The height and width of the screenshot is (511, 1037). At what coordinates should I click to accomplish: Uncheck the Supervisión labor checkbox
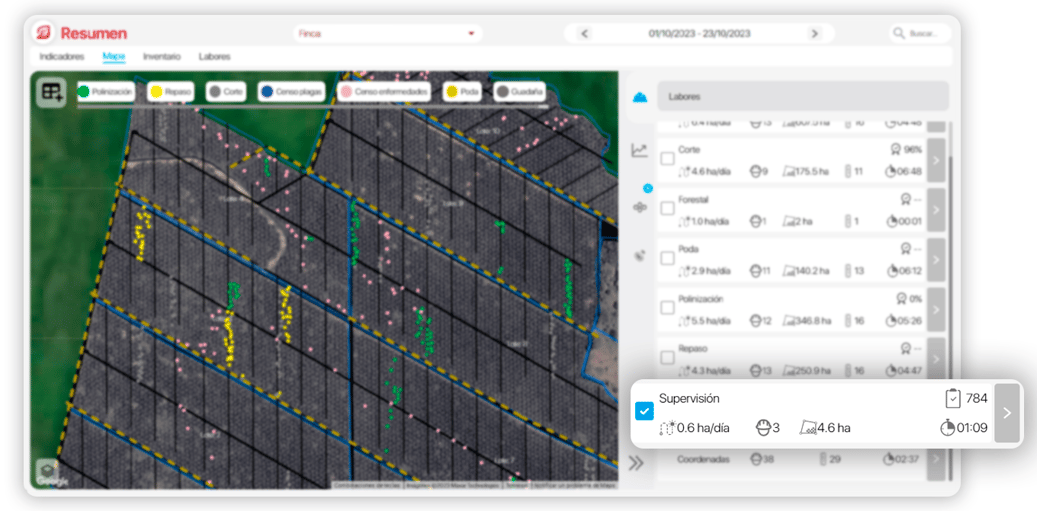(x=644, y=411)
